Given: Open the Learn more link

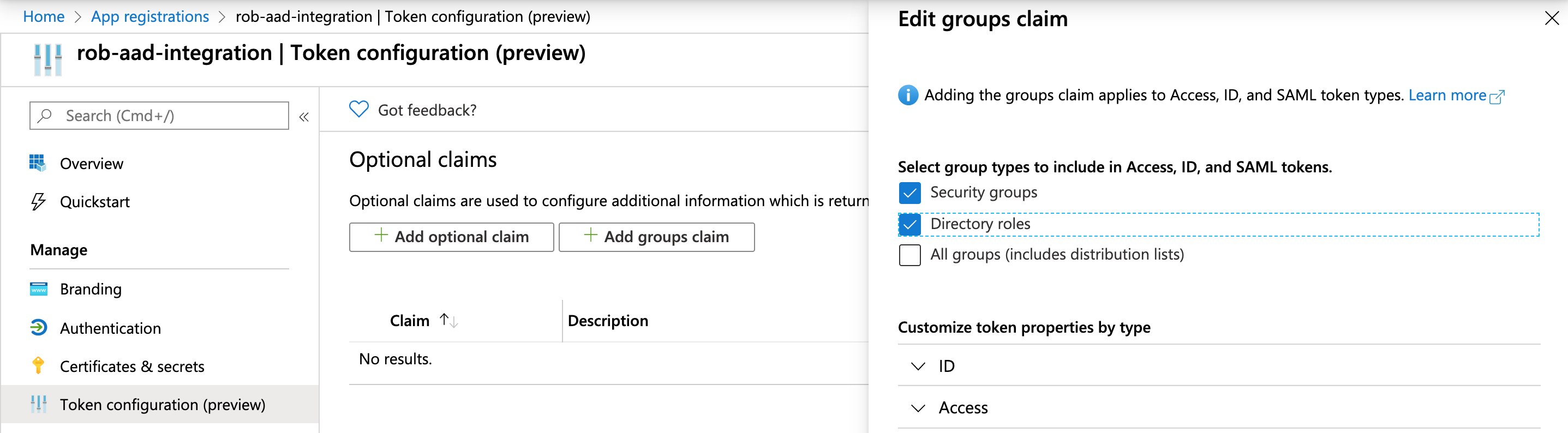Looking at the screenshot, I should click(x=1447, y=95).
